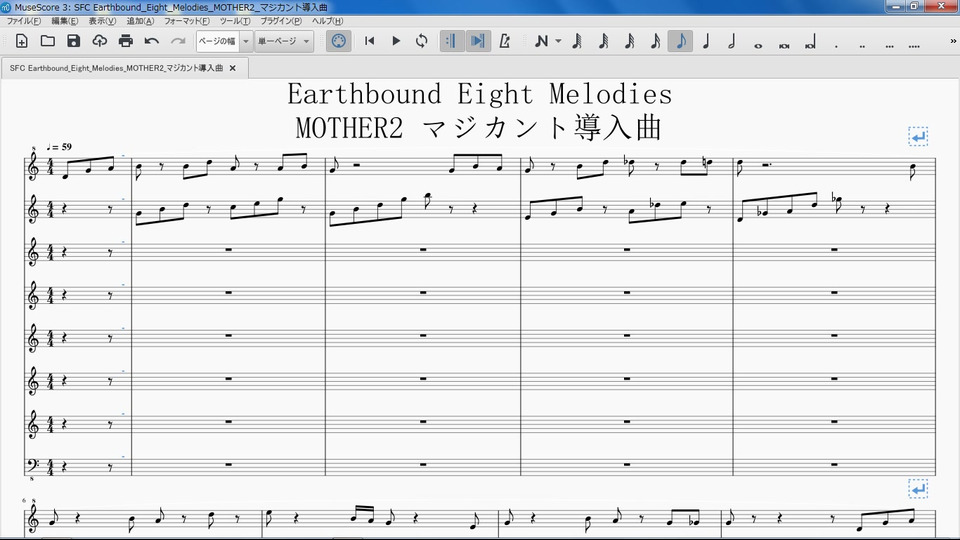Select the top staff treble clef
Image resolution: width=960 pixels, height=540 pixels.
tap(33, 166)
